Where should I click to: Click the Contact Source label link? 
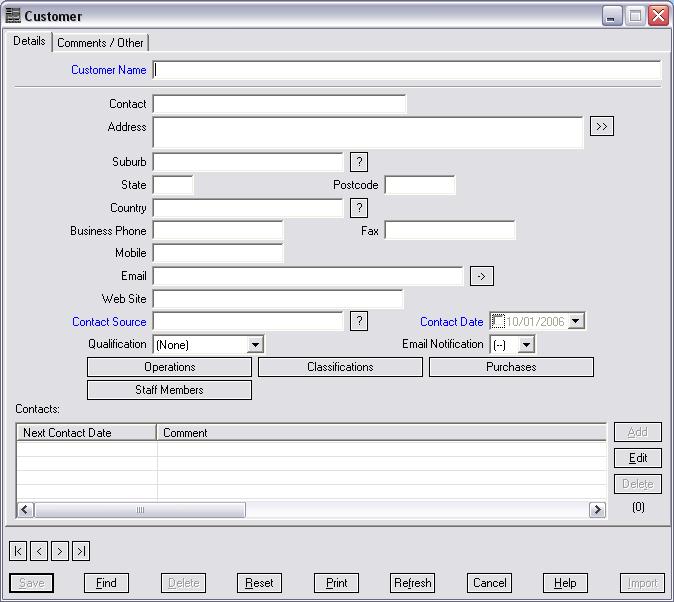[109, 322]
